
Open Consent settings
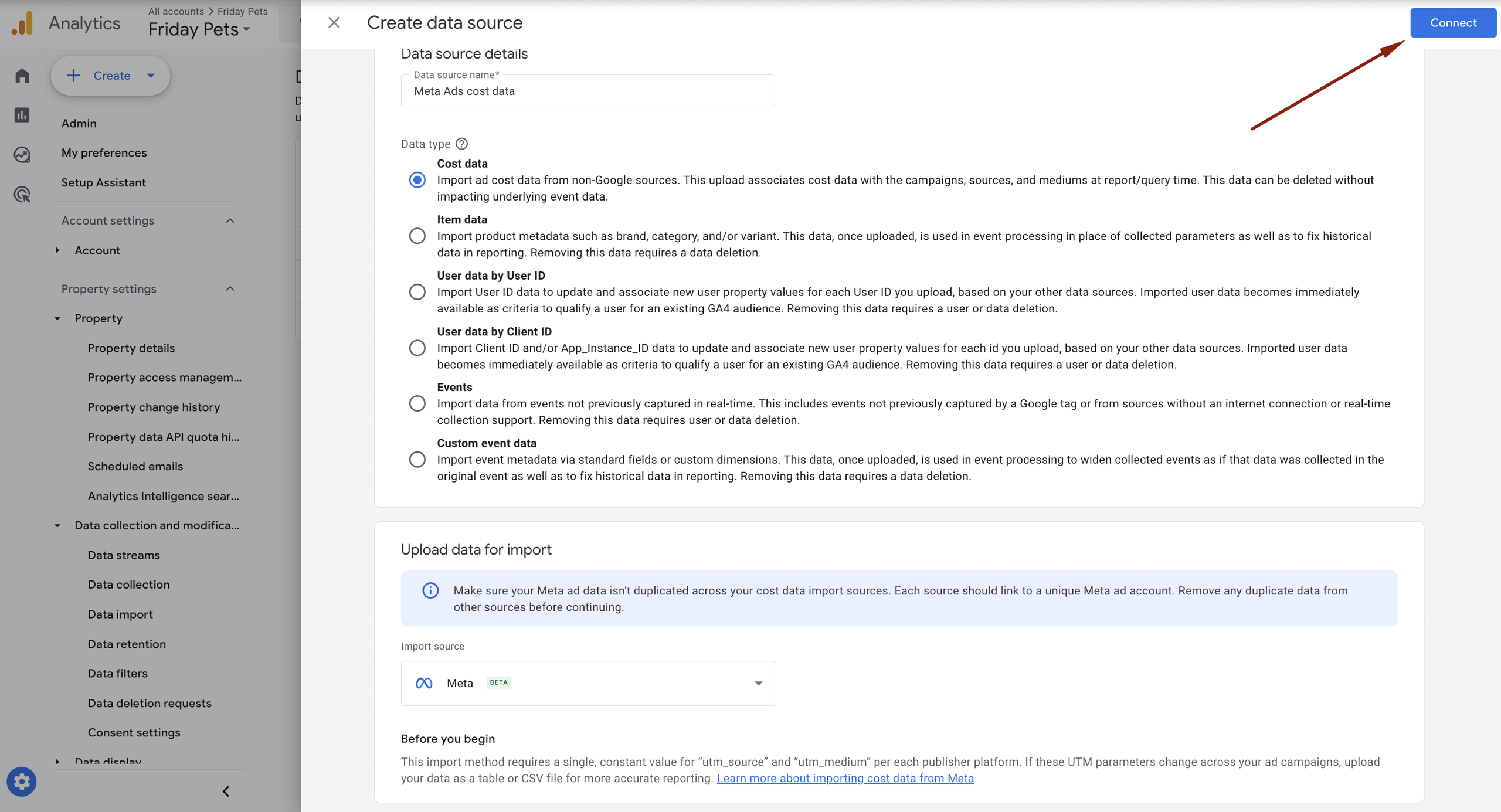pos(134,732)
